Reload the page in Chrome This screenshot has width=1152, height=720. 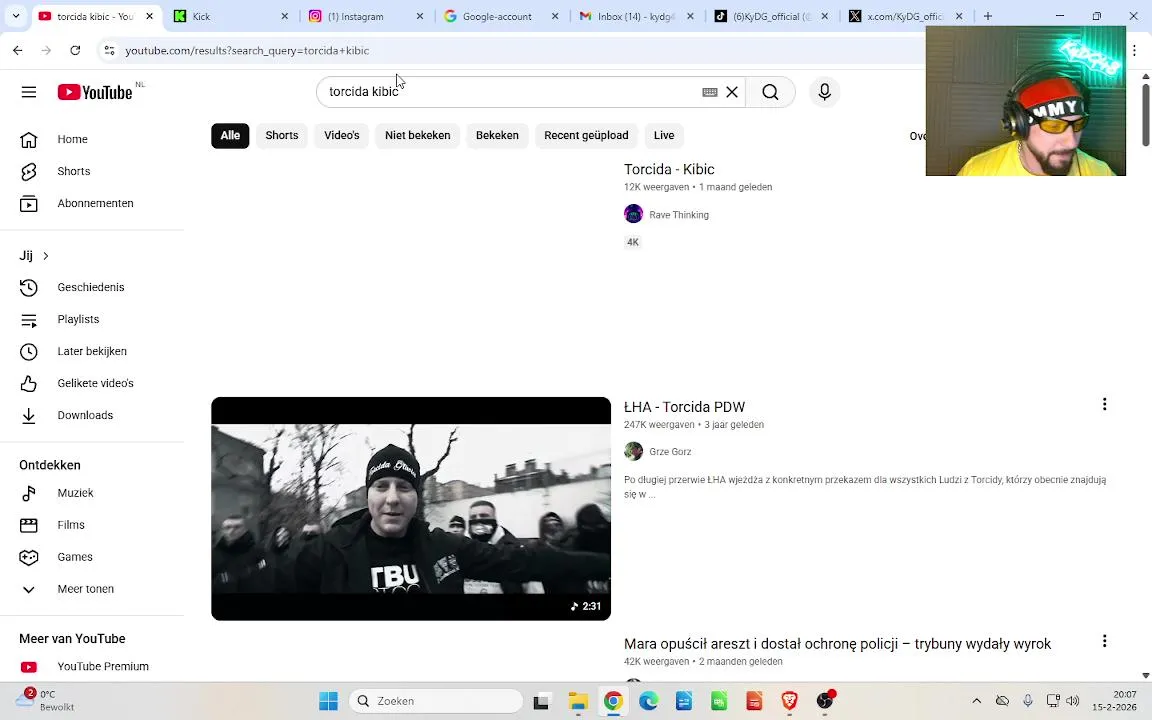click(x=75, y=50)
